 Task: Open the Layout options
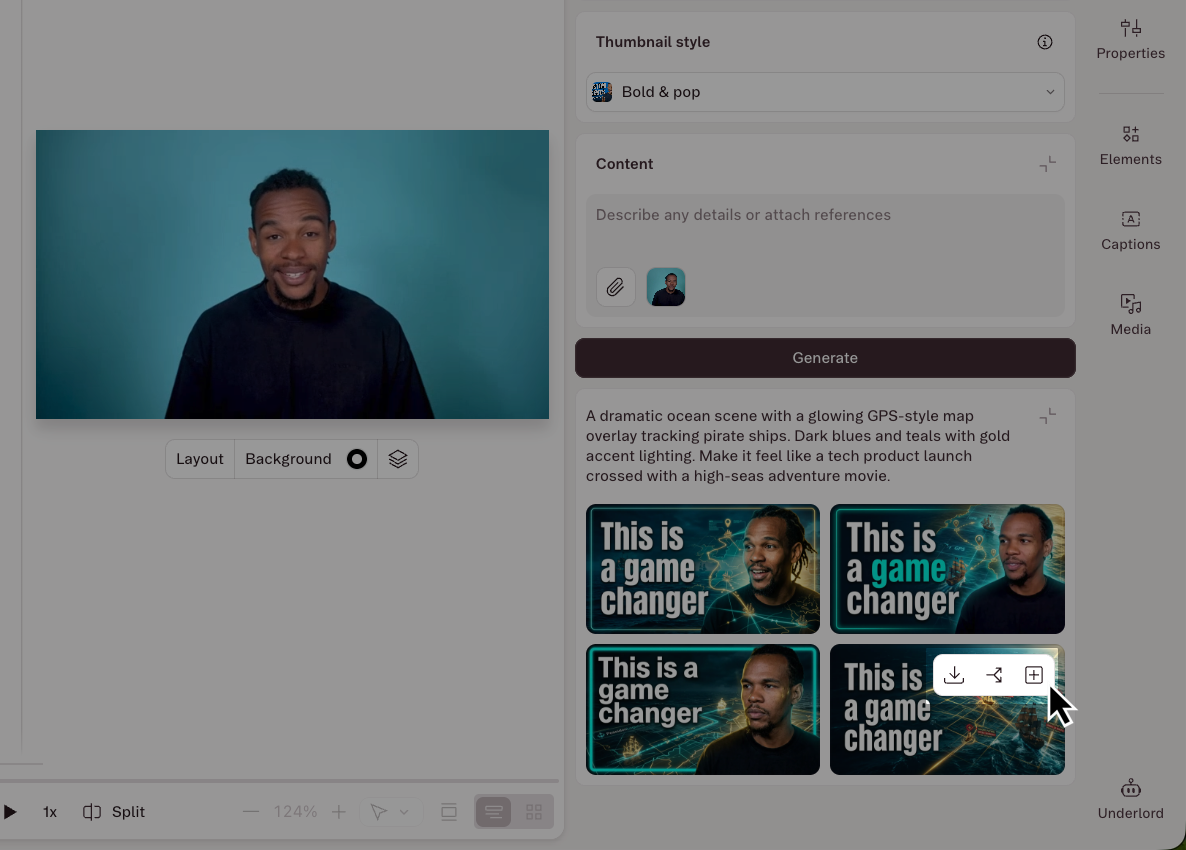[x=200, y=459]
